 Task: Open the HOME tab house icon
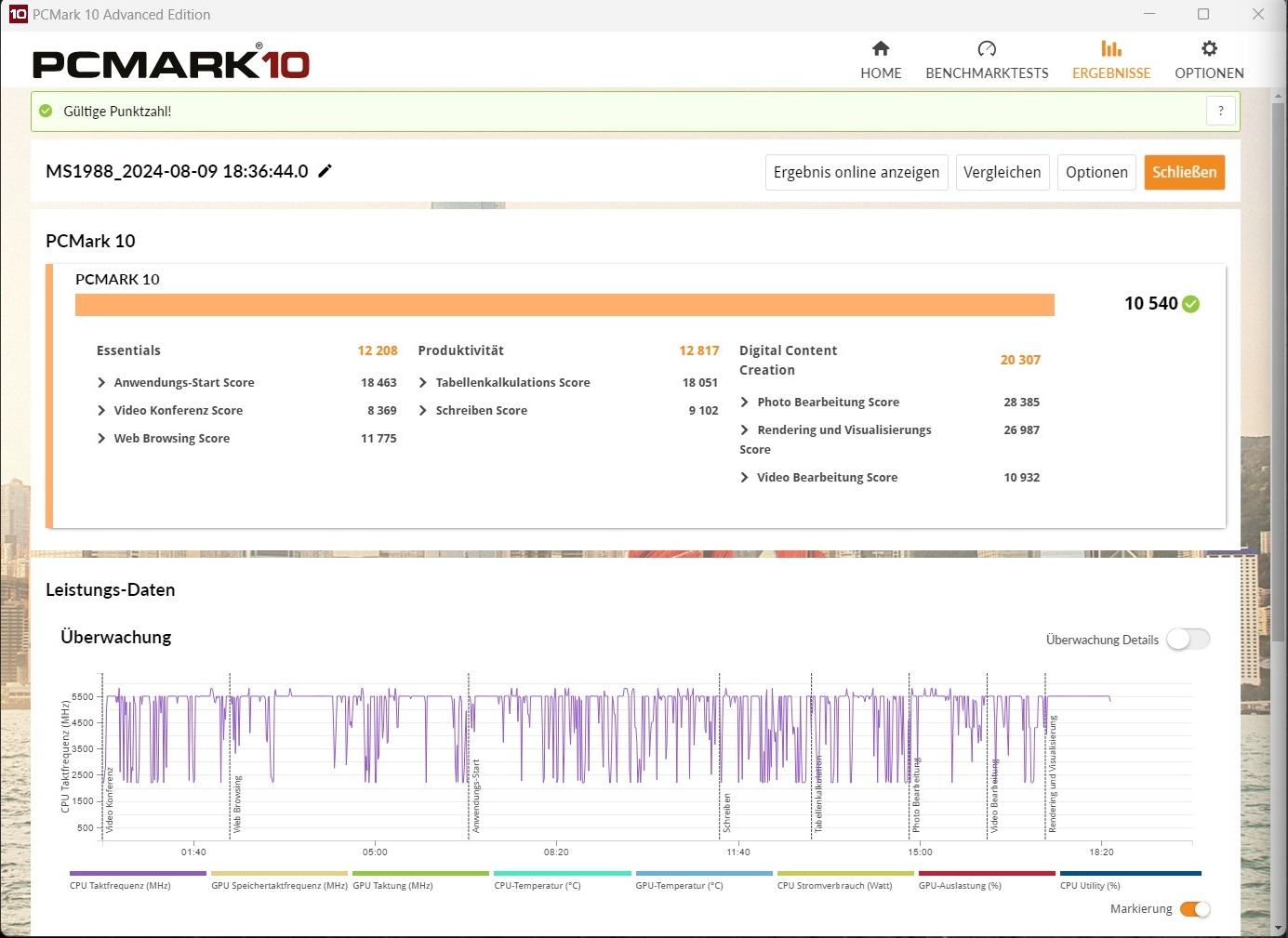(881, 48)
